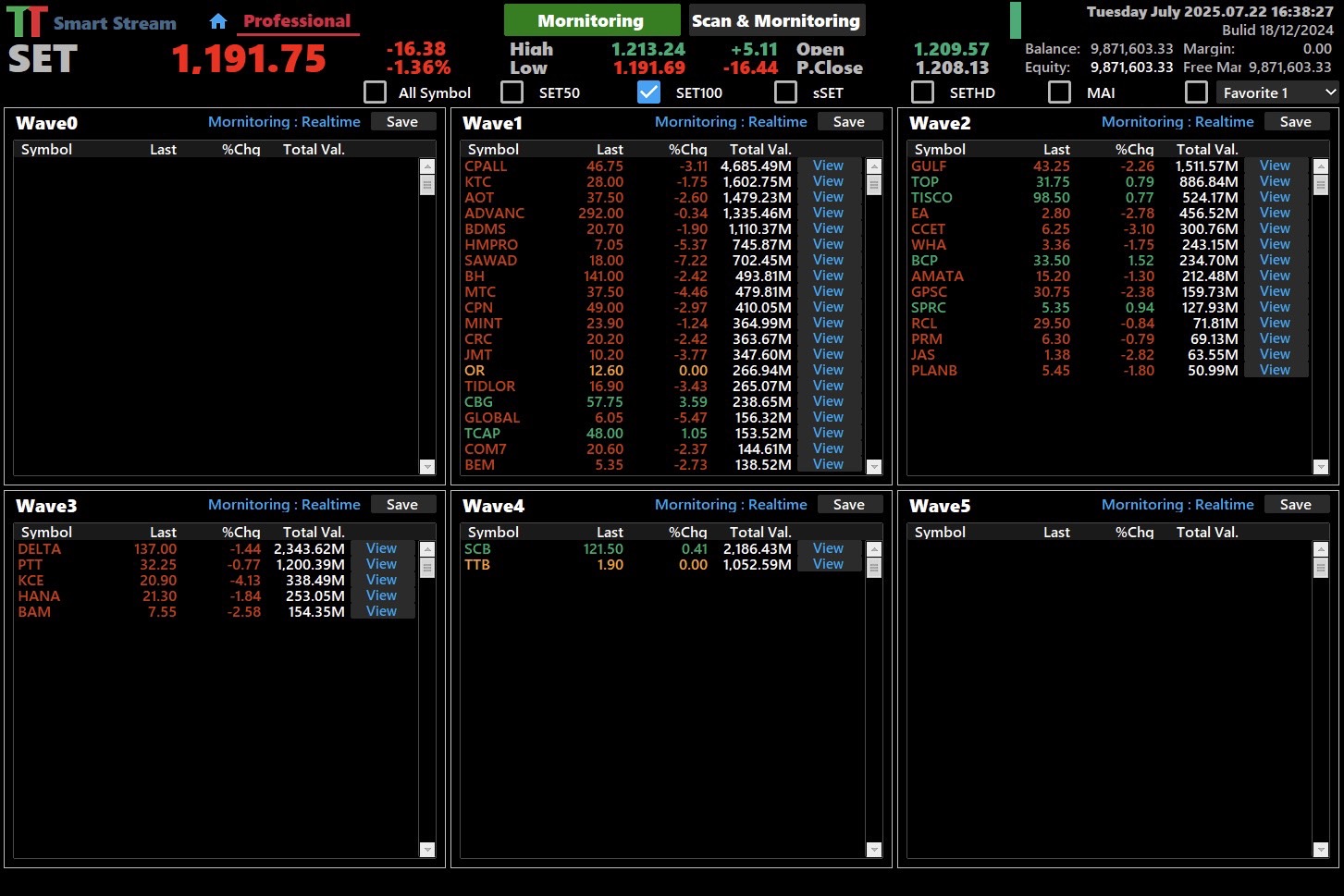1344x896 pixels.
Task: Click Wave1 scrollbar down arrow
Action: [x=874, y=467]
